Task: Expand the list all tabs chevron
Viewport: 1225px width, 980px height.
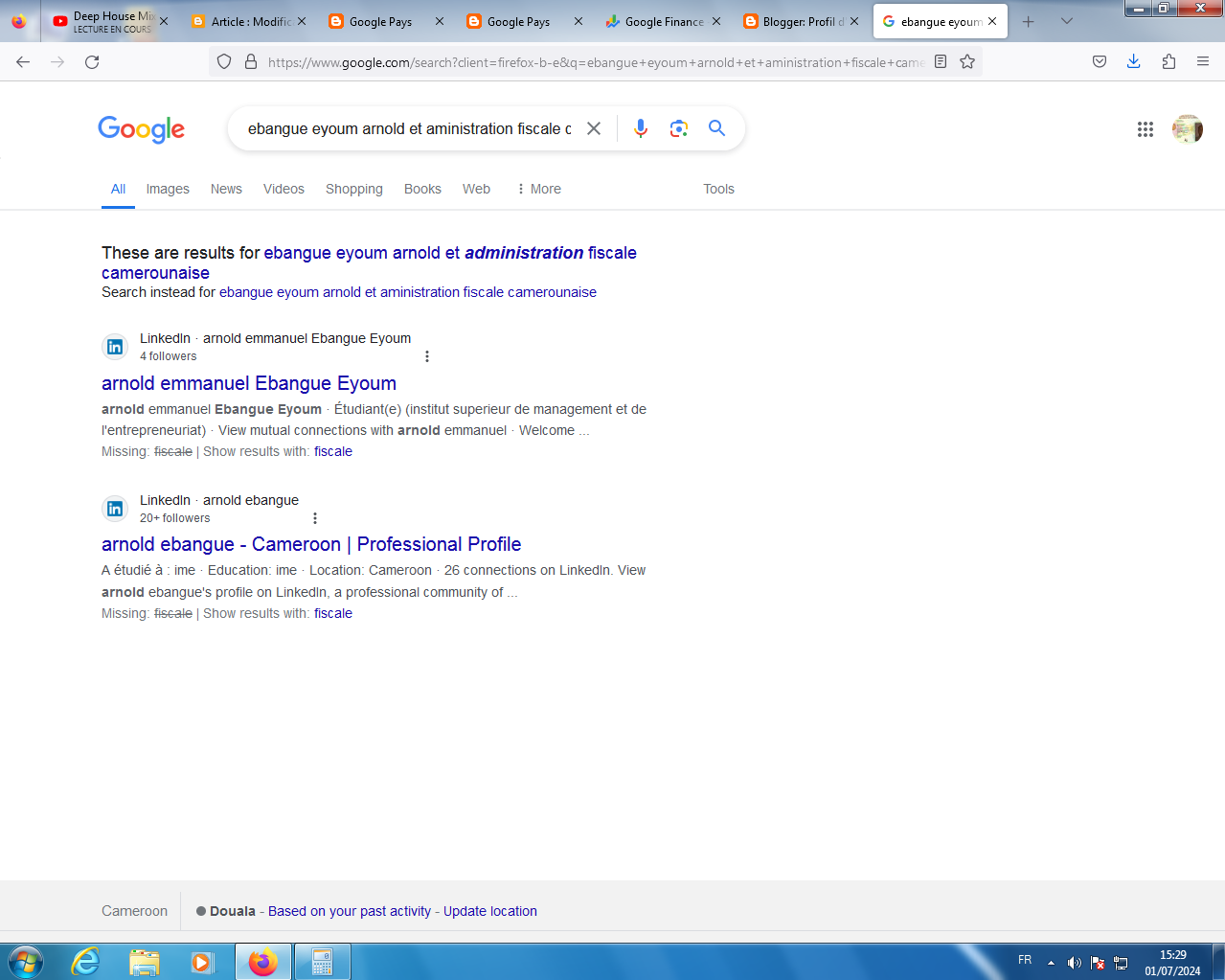Action: (1067, 21)
